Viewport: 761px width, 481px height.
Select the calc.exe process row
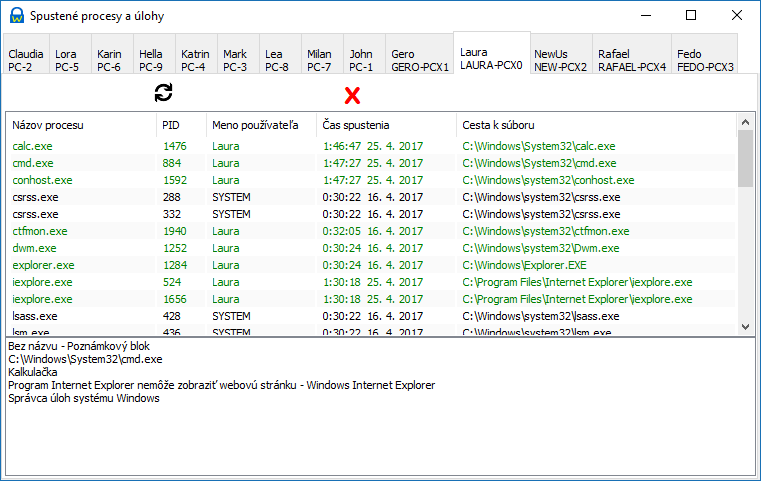[371, 146]
